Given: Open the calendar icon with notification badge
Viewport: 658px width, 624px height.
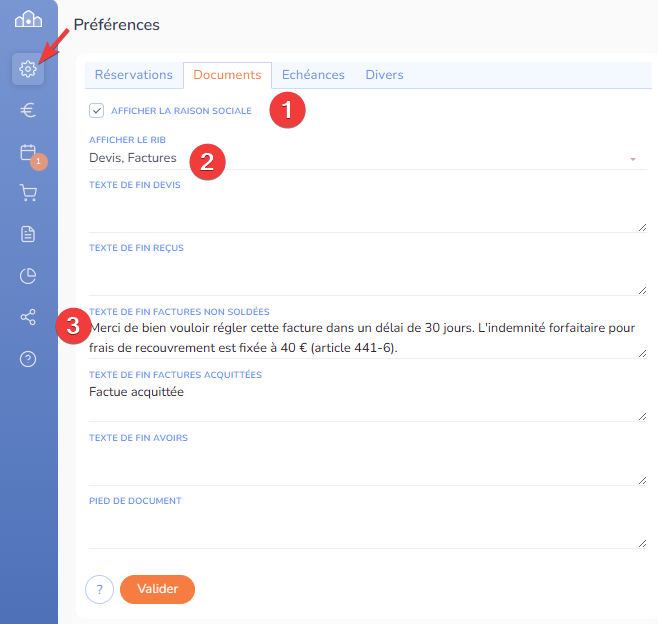Looking at the screenshot, I should point(28,153).
